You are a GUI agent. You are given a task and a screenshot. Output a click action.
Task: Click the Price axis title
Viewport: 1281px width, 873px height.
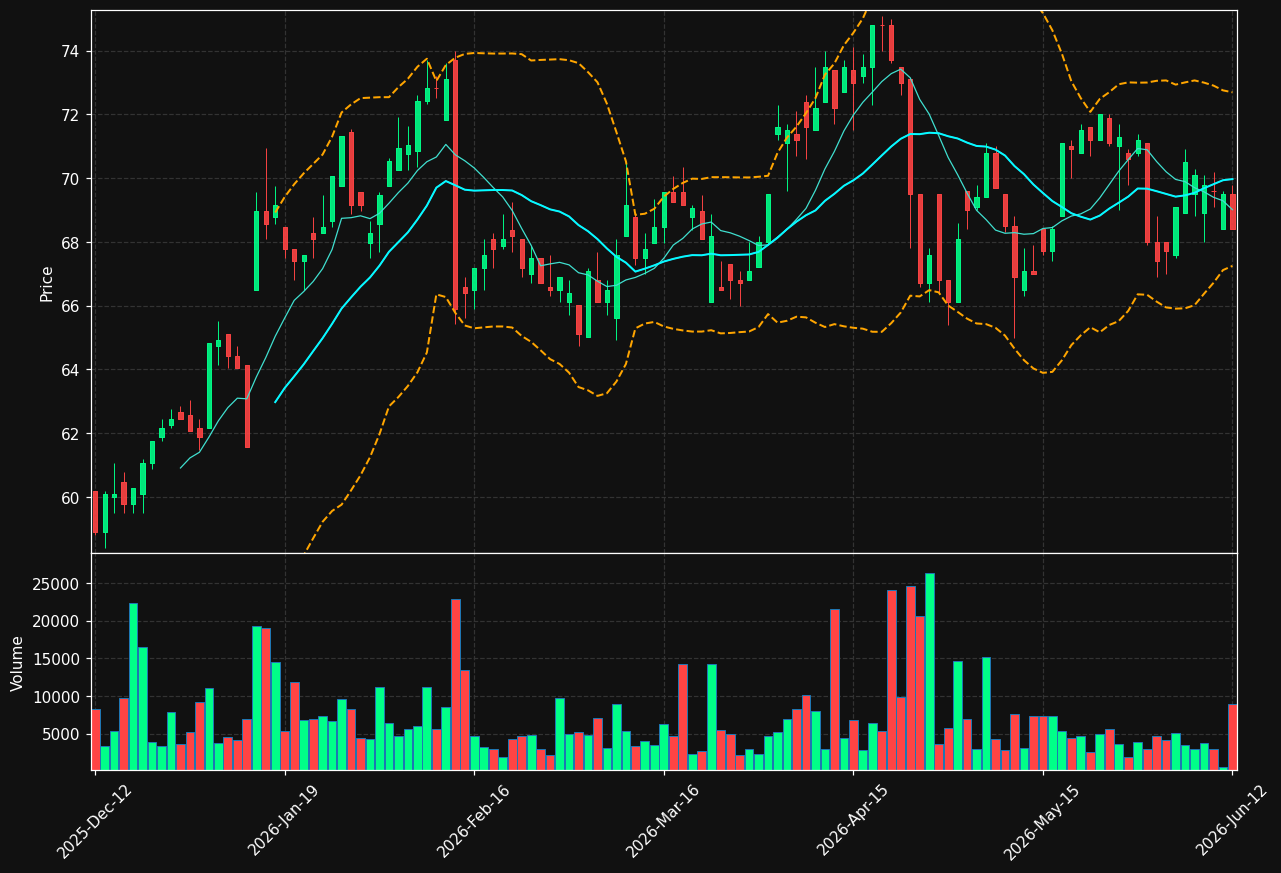point(47,283)
